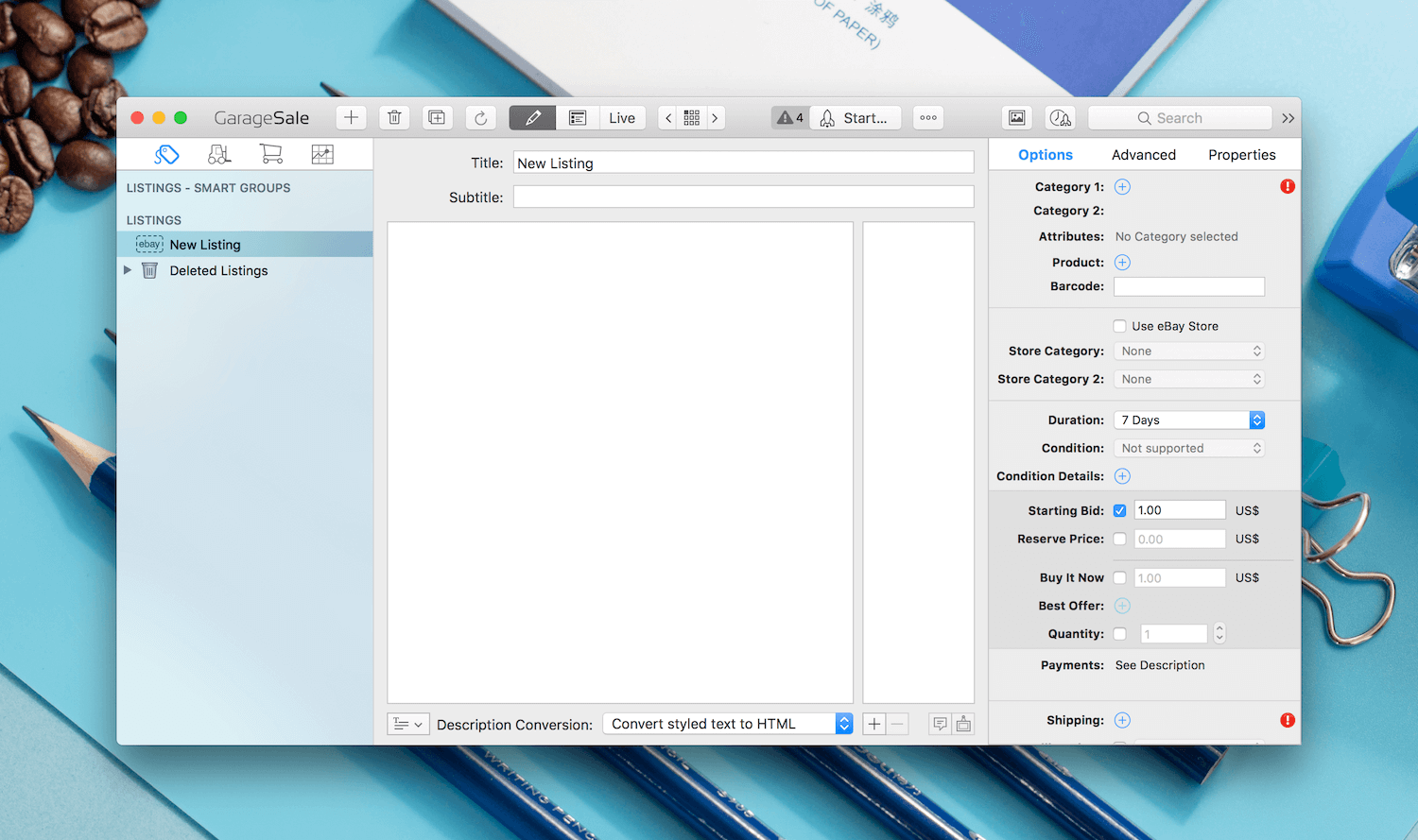Screen dimensions: 1418x840
Task: Click the Start... launch button
Action: [855, 117]
